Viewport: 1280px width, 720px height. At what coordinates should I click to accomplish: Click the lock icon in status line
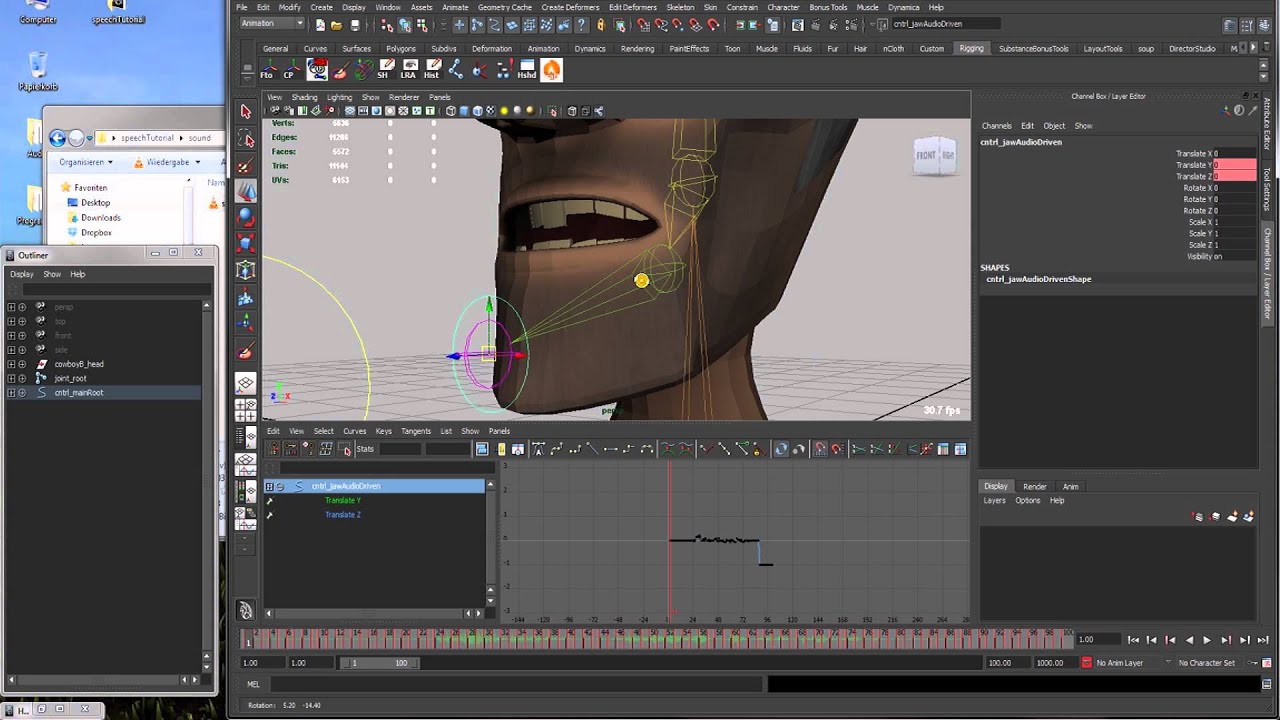point(601,25)
